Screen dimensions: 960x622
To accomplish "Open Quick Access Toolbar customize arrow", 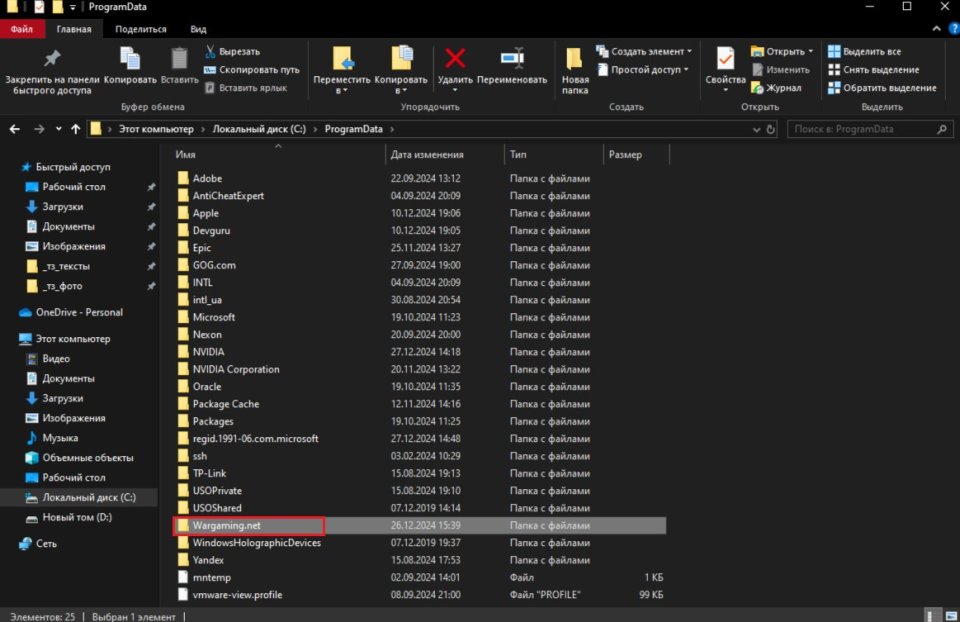I will point(72,7).
